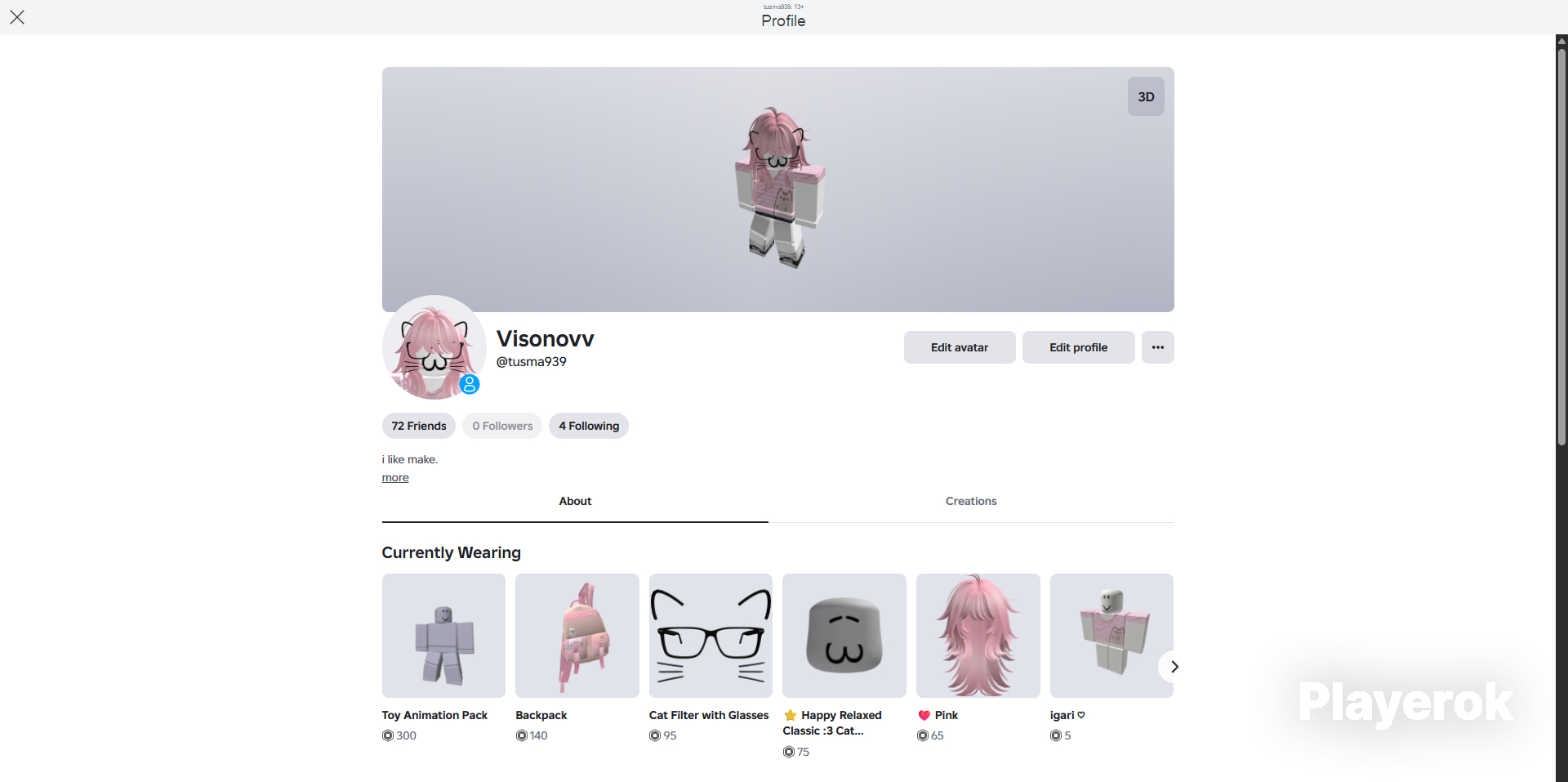Open the Pink hair item thumbnail
Screen dimensions: 1568x782
978,636
